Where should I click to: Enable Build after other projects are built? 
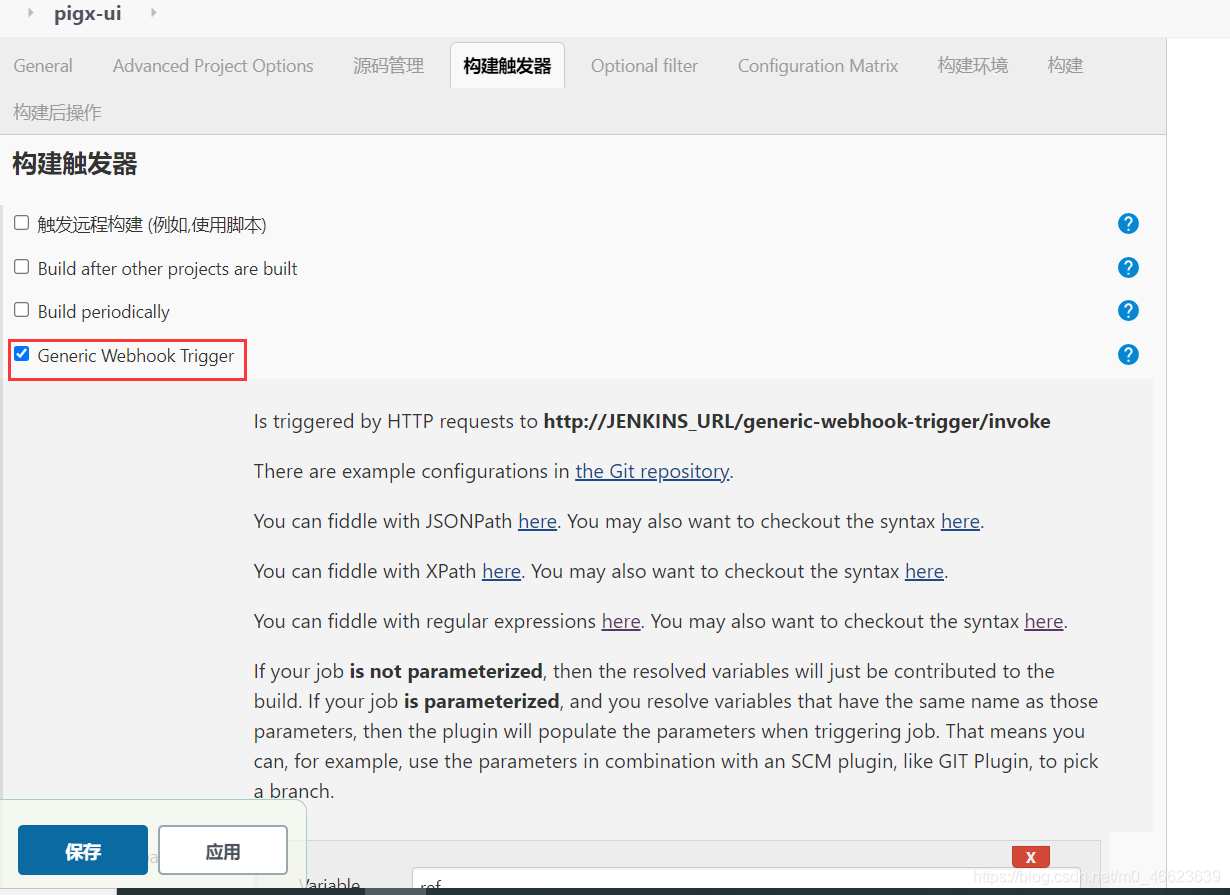click(21, 267)
